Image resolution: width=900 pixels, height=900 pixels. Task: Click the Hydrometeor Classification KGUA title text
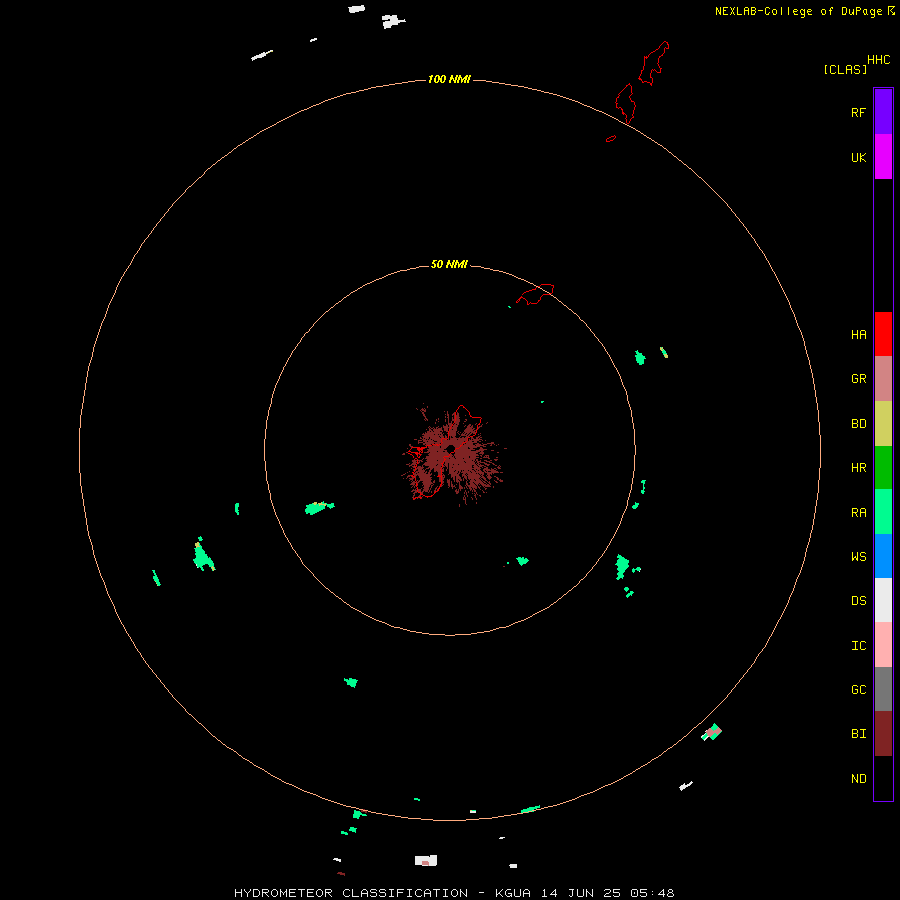[x=454, y=893]
